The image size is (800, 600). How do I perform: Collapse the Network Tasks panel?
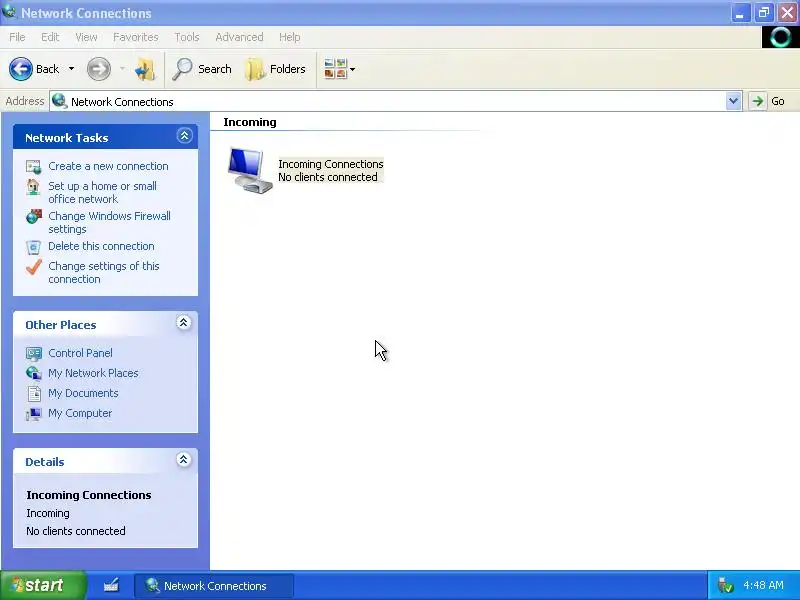click(184, 136)
